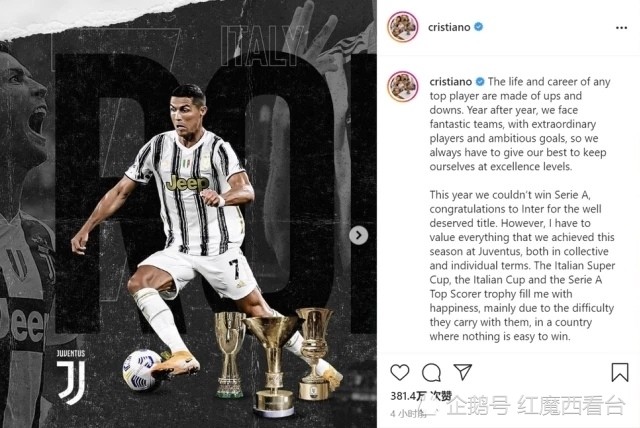Screen dimensions: 640x428
Task: Click the 4小时前 post timestamp
Action: click(410, 414)
